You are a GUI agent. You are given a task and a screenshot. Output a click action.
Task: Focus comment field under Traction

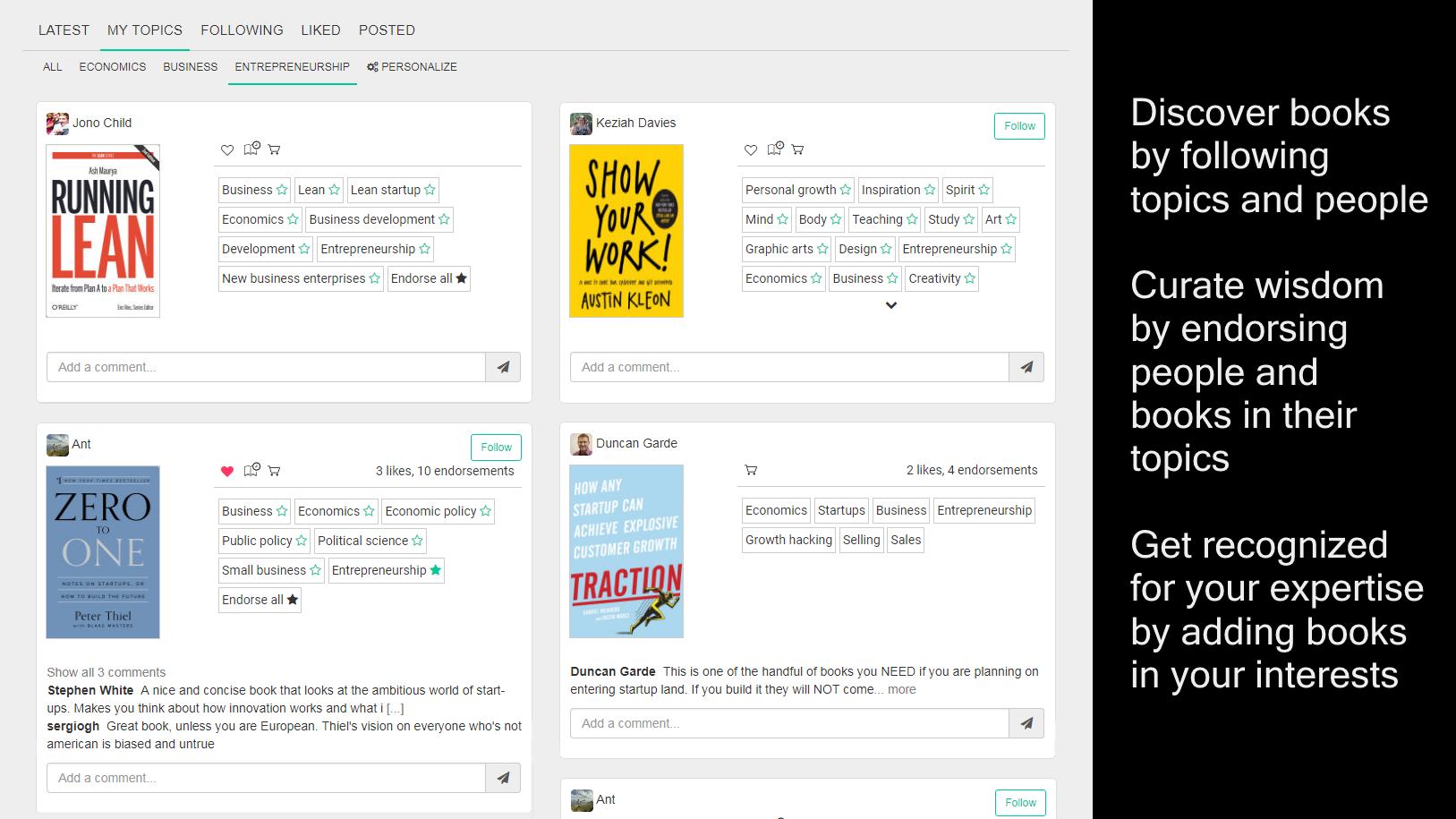(789, 723)
